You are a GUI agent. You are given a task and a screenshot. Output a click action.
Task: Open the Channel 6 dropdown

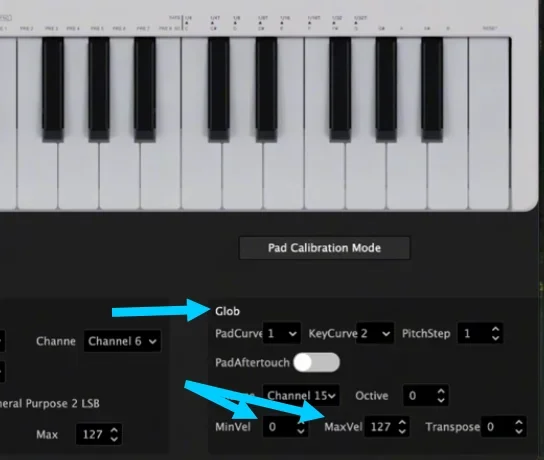click(x=122, y=341)
